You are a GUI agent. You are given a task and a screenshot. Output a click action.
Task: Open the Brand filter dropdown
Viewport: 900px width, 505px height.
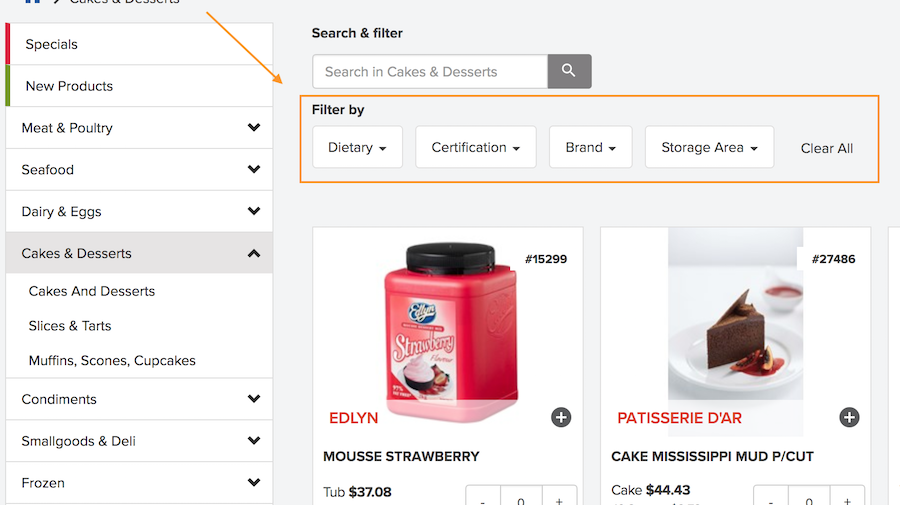coord(590,147)
